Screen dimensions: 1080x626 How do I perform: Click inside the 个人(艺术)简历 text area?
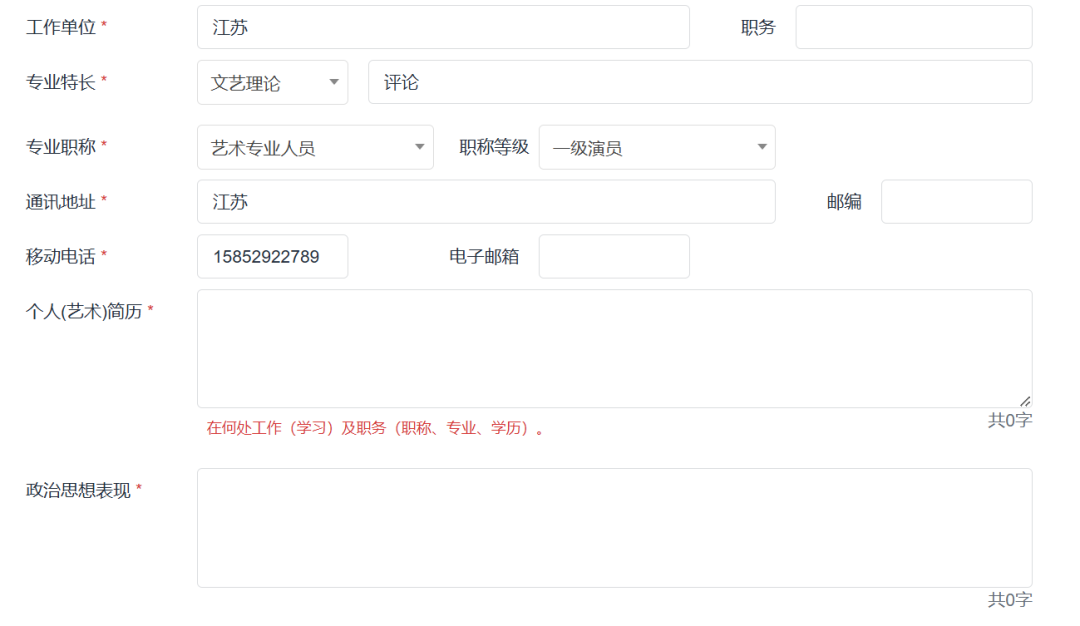coord(614,348)
